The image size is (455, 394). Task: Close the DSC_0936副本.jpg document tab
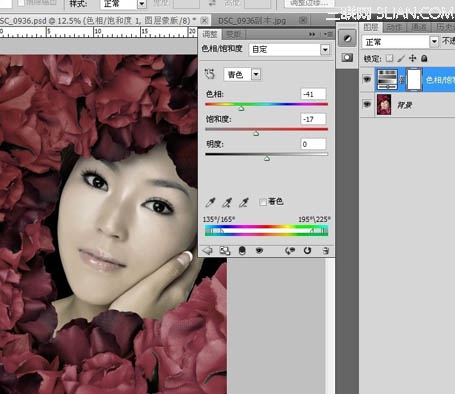point(303,21)
